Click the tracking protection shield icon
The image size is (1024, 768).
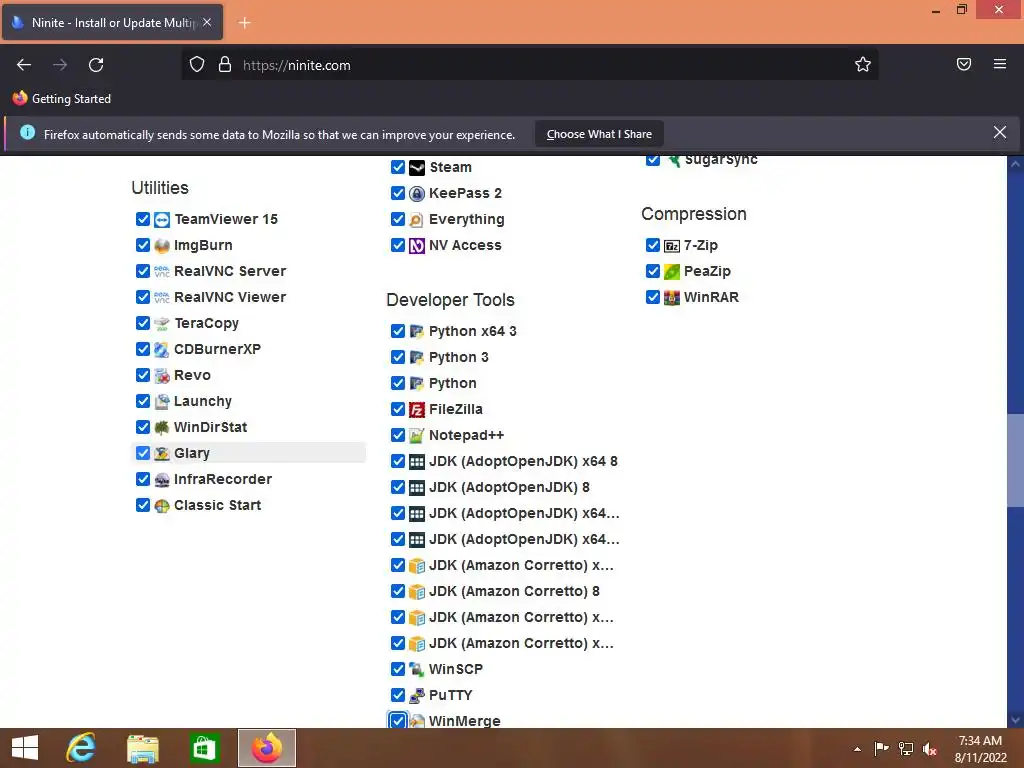pyautogui.click(x=197, y=65)
